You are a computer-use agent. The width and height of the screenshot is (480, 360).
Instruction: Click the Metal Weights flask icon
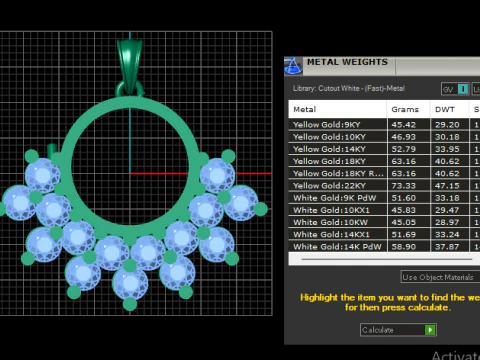point(293,66)
